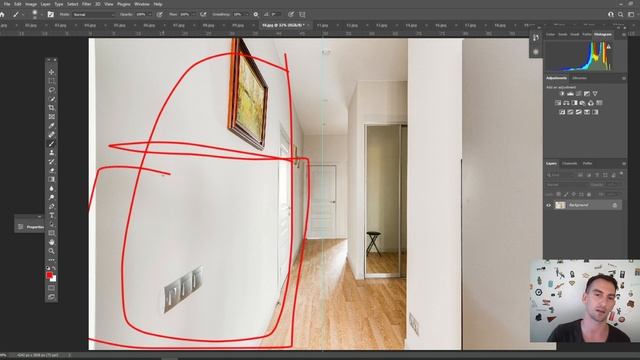Click the red foreground color swatch

[49, 276]
